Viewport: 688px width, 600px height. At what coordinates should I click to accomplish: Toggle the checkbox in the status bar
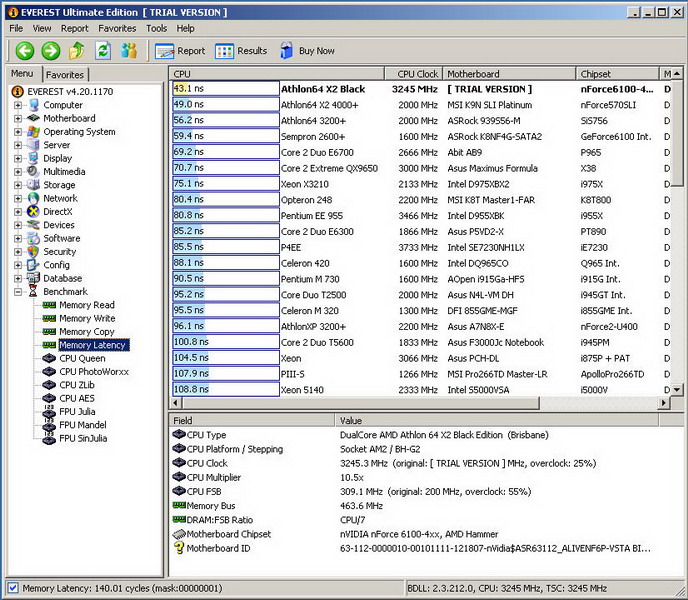coord(13,588)
